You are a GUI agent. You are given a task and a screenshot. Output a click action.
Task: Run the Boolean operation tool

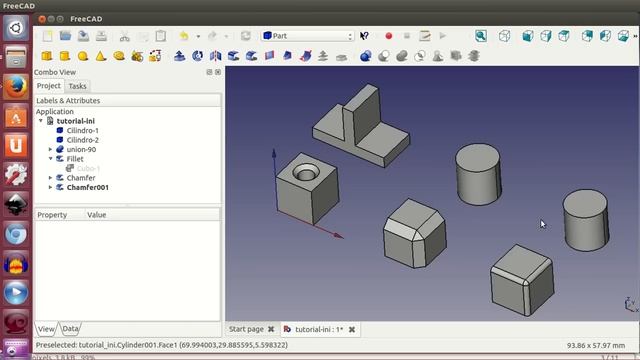(x=366, y=56)
